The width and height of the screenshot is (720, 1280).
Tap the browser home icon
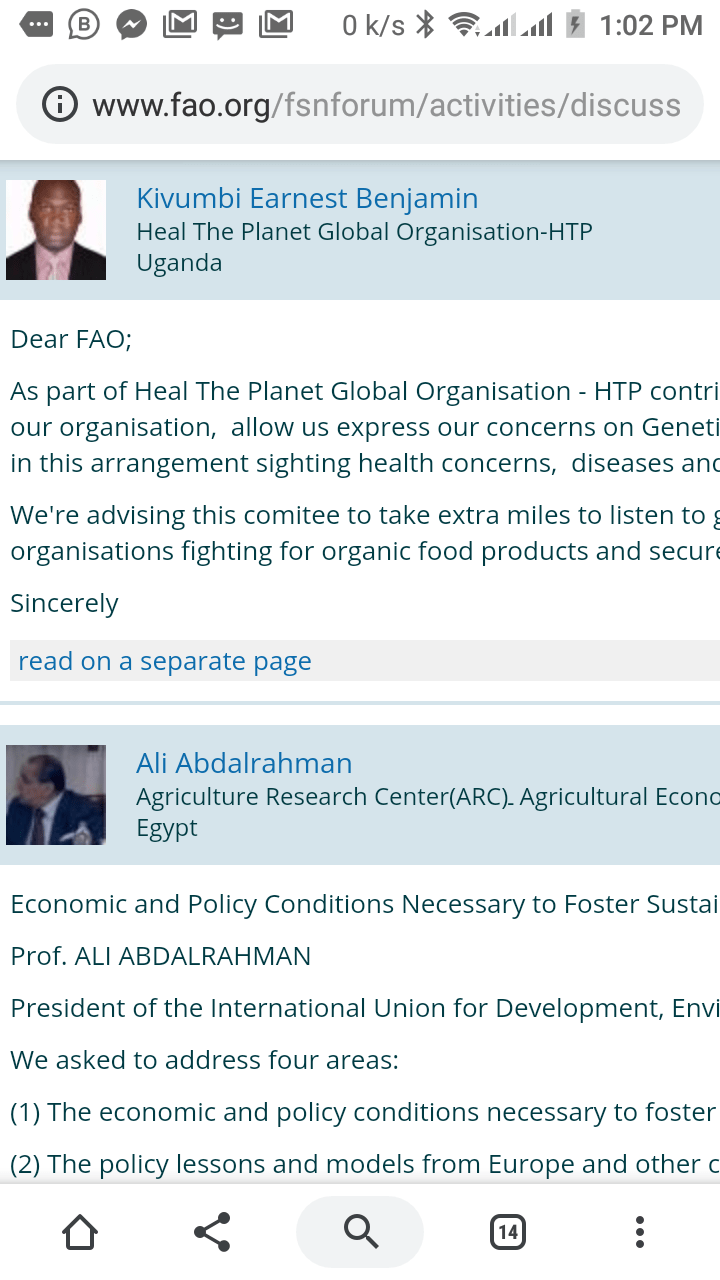(x=80, y=1232)
